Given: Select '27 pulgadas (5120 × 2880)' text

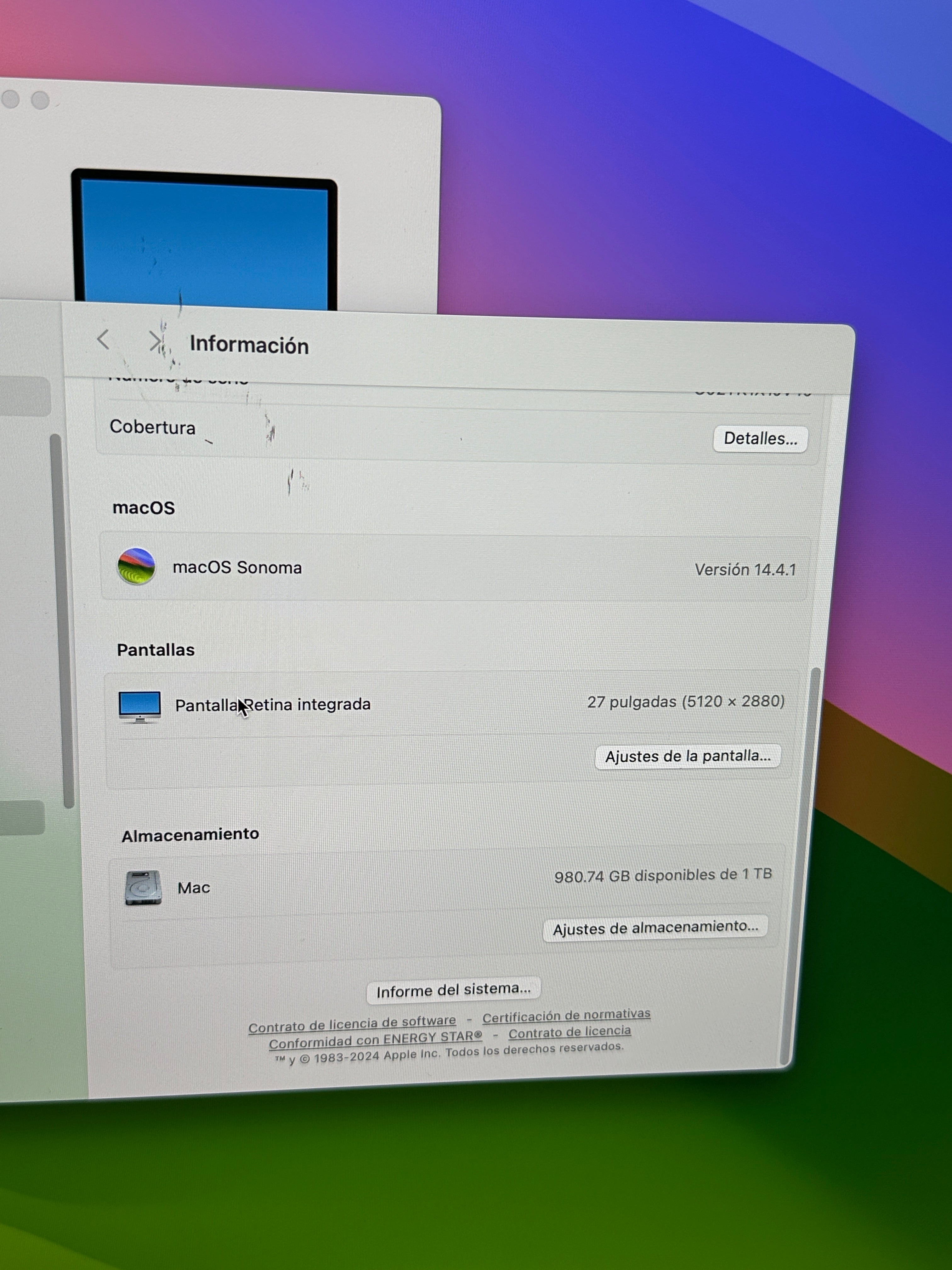Looking at the screenshot, I should point(686,701).
